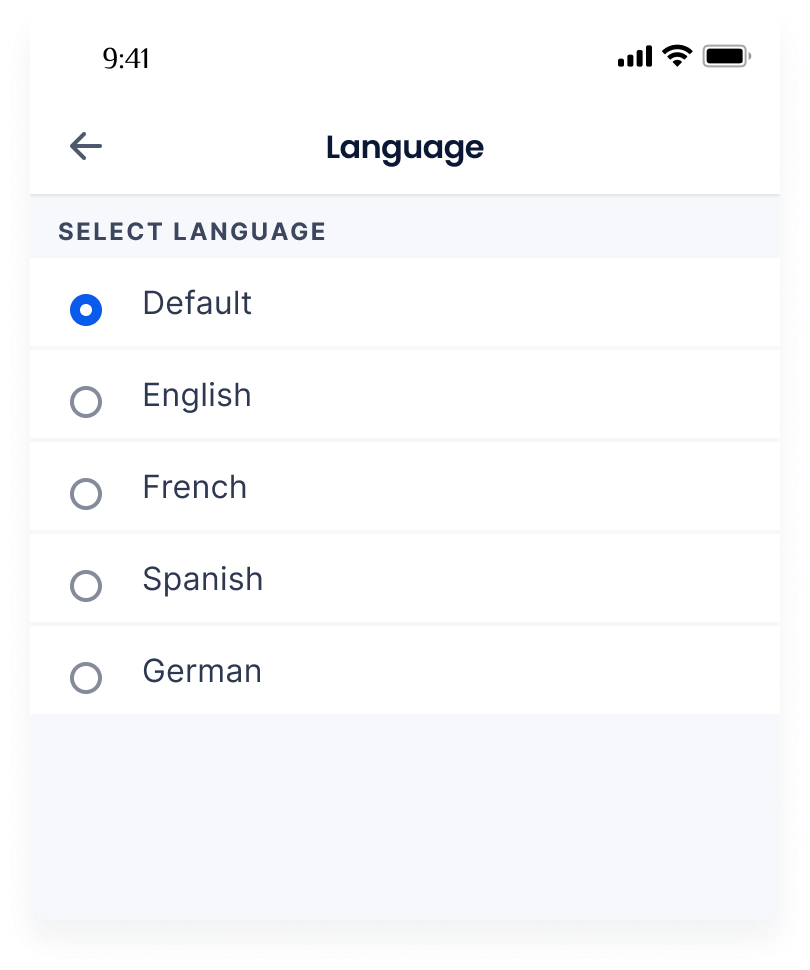This screenshot has height=970, width=810.
Task: Choose the French radio button
Action: click(x=88, y=494)
